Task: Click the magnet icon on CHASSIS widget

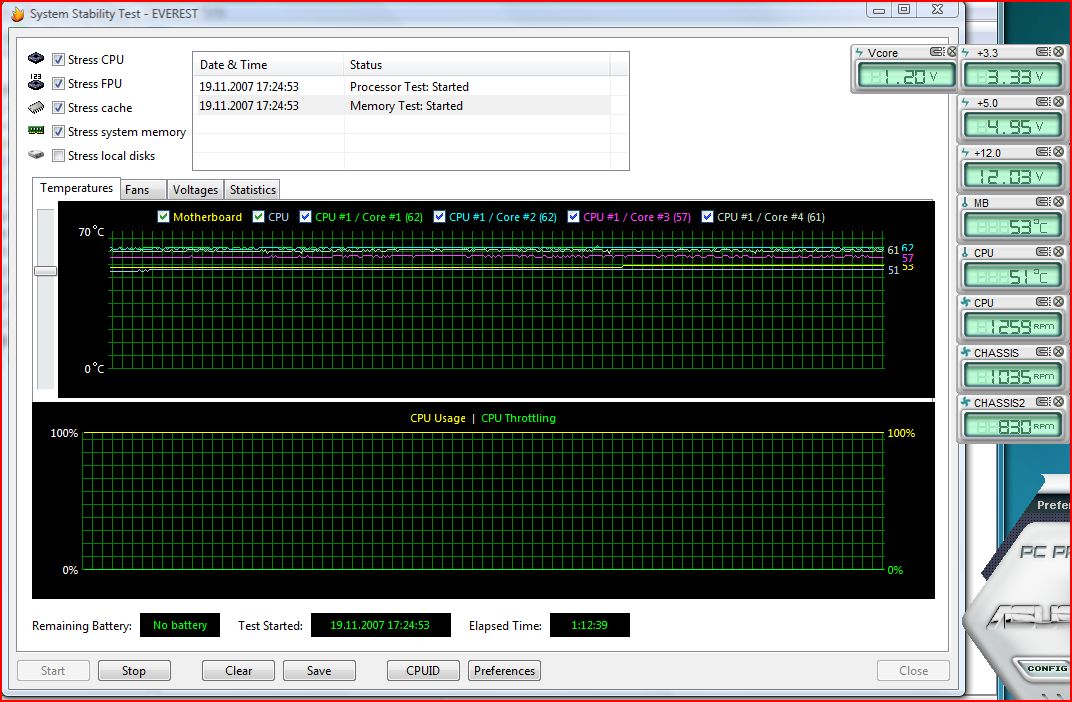Action: [1044, 352]
